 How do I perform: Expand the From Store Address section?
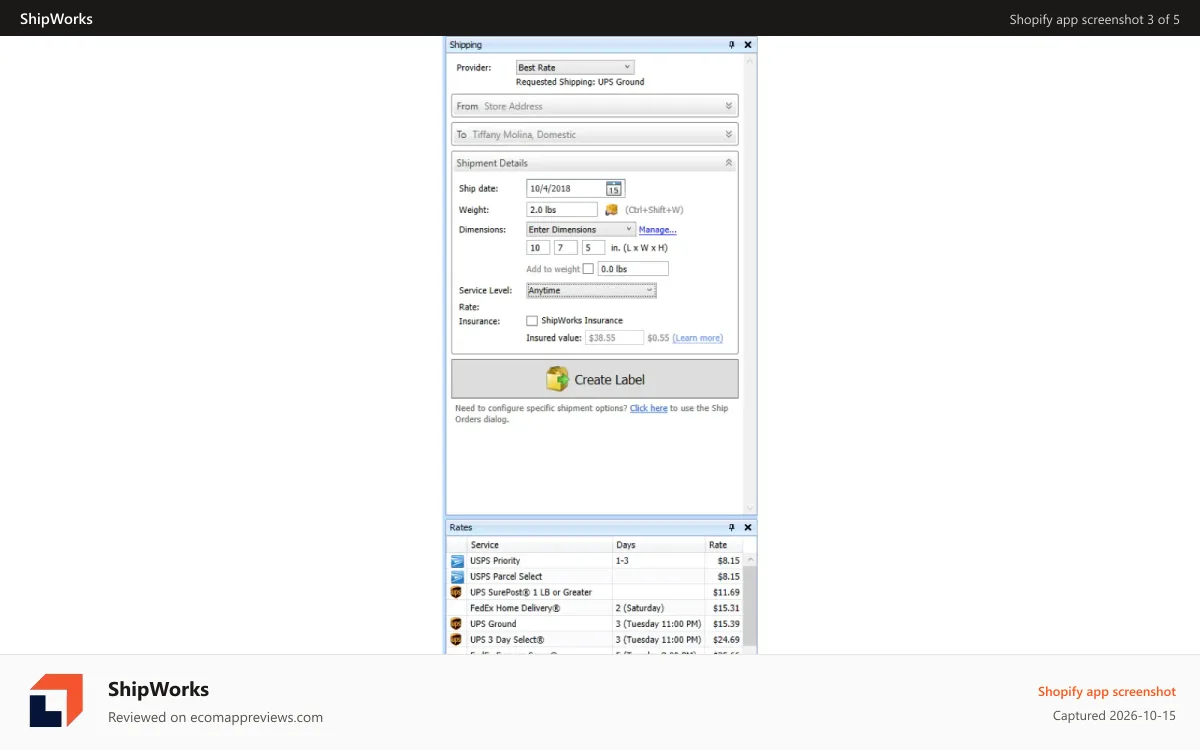[x=595, y=106]
